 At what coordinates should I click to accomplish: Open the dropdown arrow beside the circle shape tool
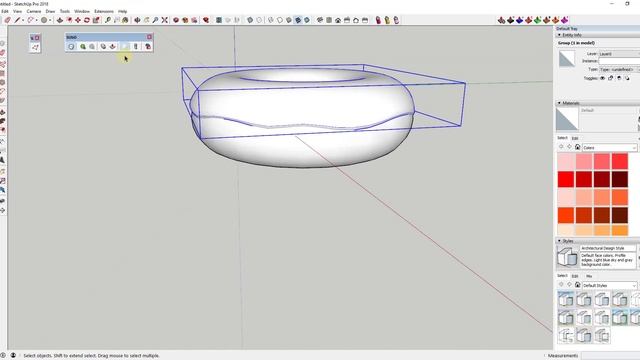point(50,20)
